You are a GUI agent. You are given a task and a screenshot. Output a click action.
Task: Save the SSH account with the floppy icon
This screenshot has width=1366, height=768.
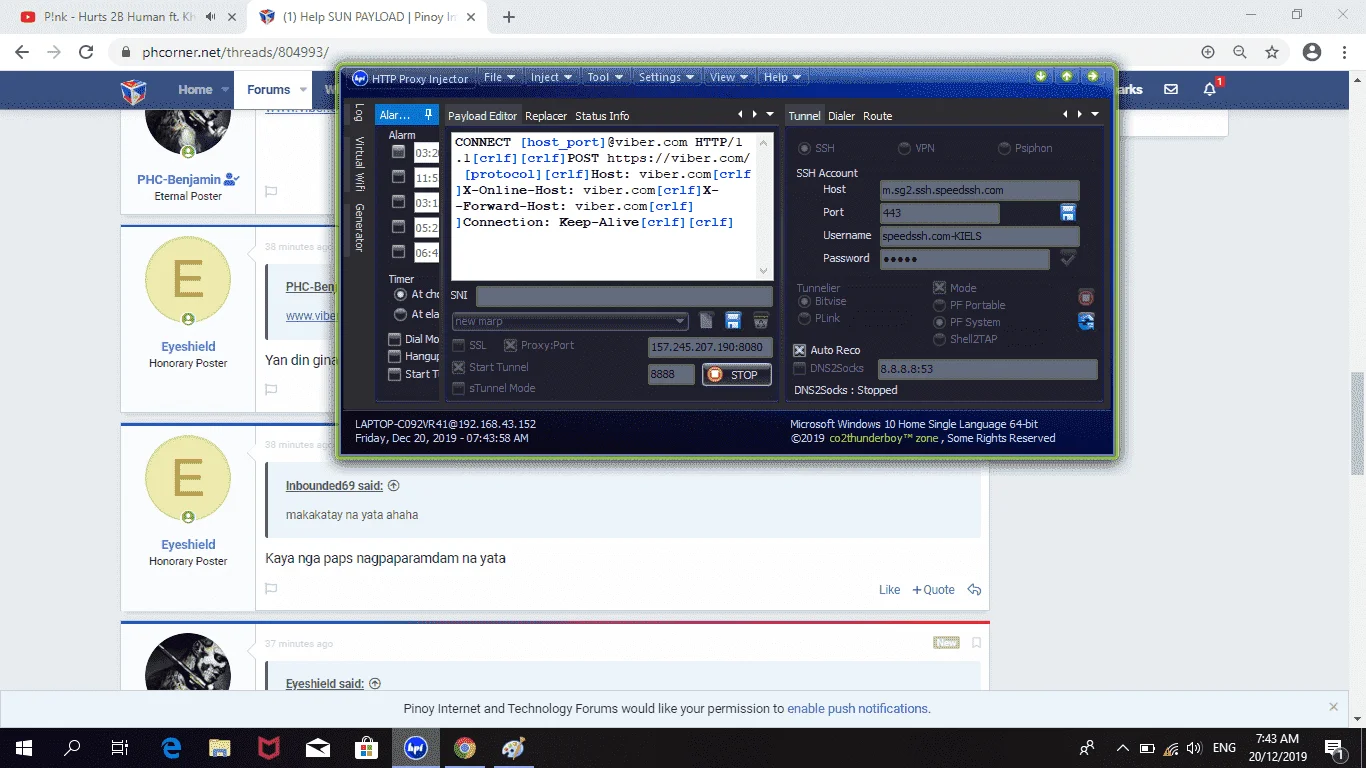tap(1068, 212)
